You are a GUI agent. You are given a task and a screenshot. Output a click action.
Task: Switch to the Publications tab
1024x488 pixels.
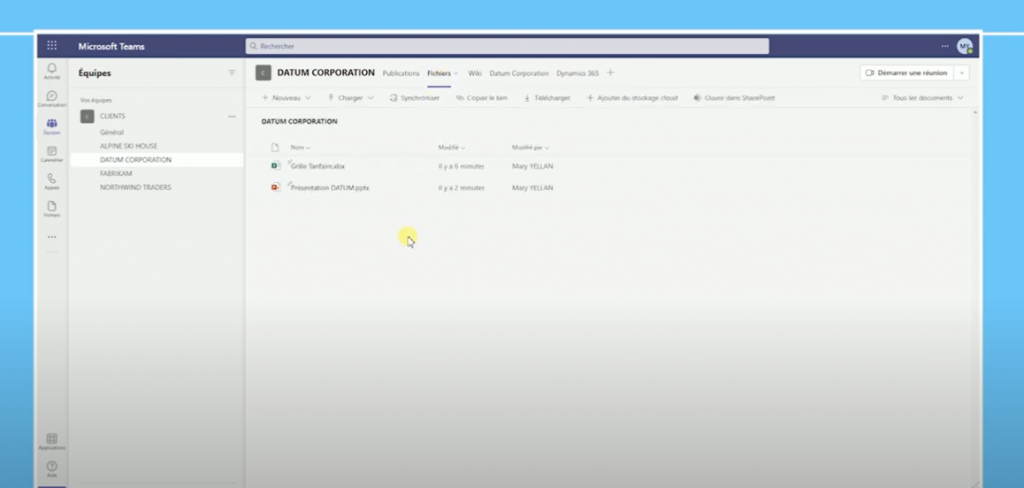tap(401, 73)
